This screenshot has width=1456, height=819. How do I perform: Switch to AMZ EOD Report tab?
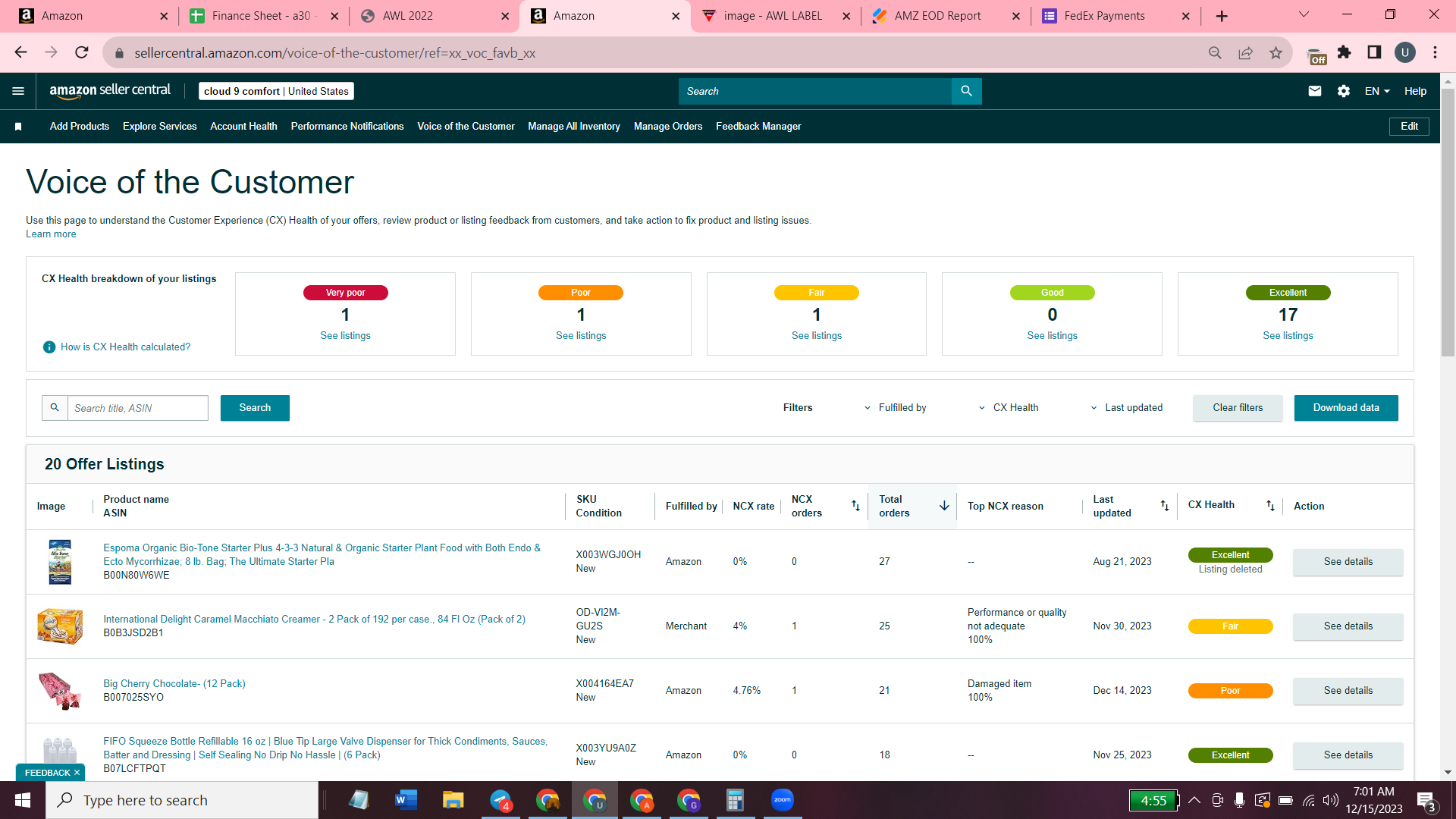pos(946,16)
